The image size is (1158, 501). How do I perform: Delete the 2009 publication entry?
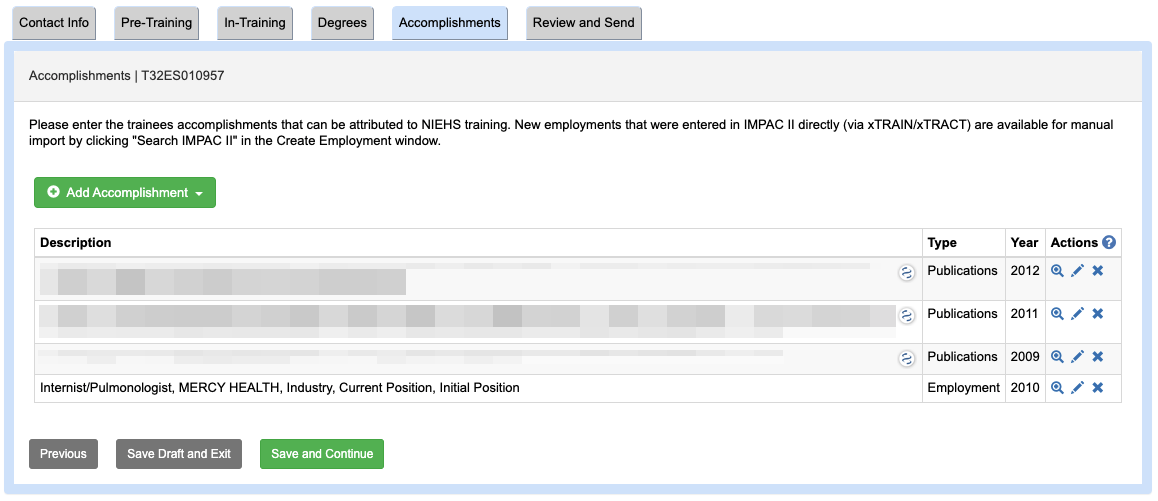1097,357
